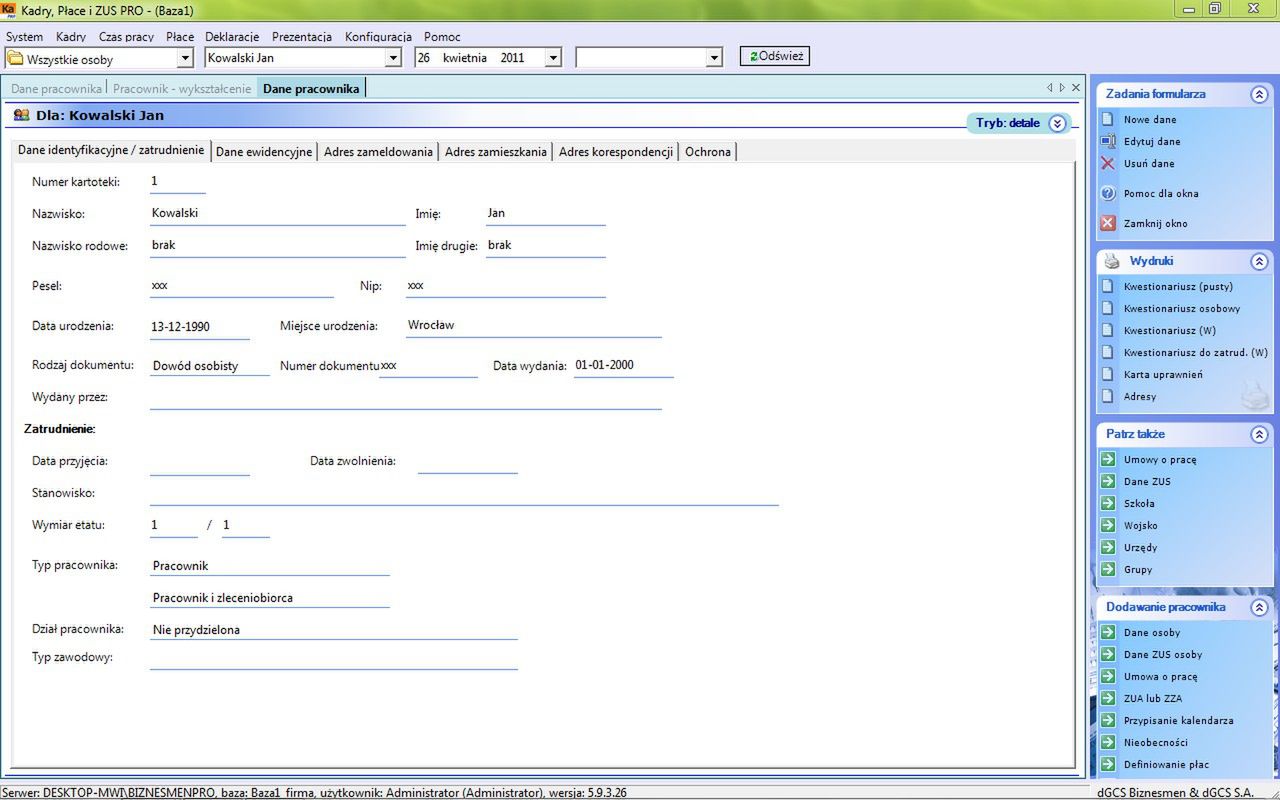Expand the Tryb: detale mode chevron
1280x800 pixels.
coord(1057,123)
